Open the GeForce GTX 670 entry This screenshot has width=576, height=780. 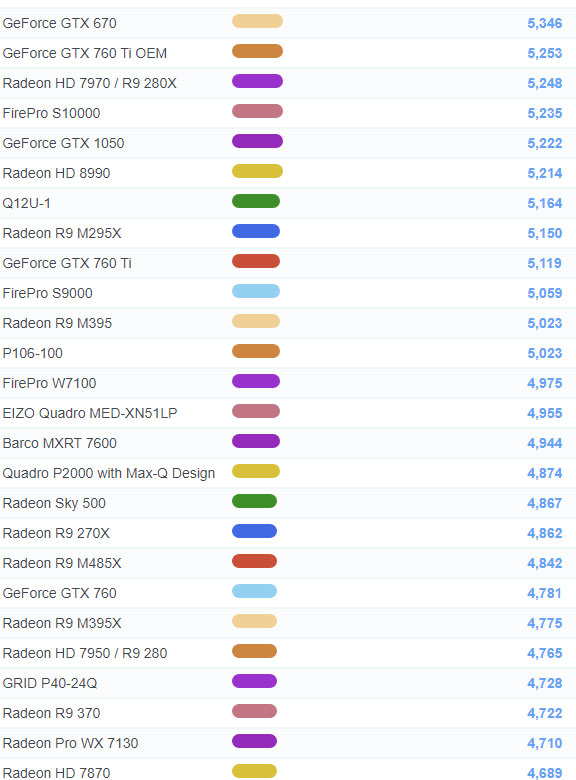59,23
